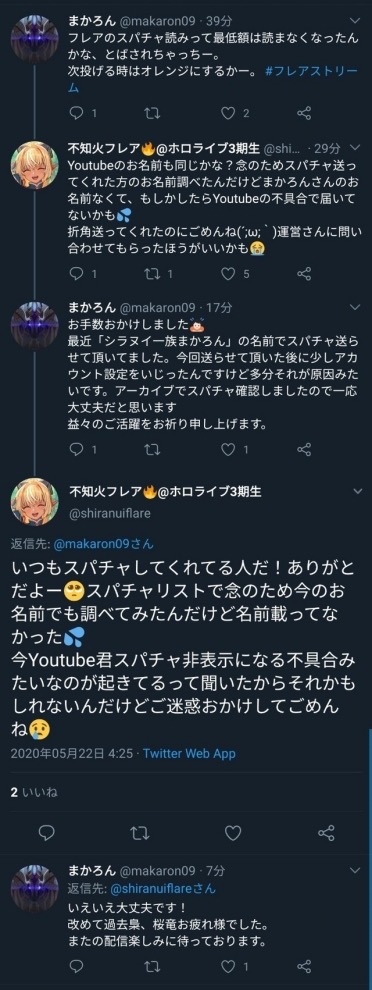This screenshot has height=990, width=372.
Task: Share the 29分 Flare tweet
Action: click(304, 274)
